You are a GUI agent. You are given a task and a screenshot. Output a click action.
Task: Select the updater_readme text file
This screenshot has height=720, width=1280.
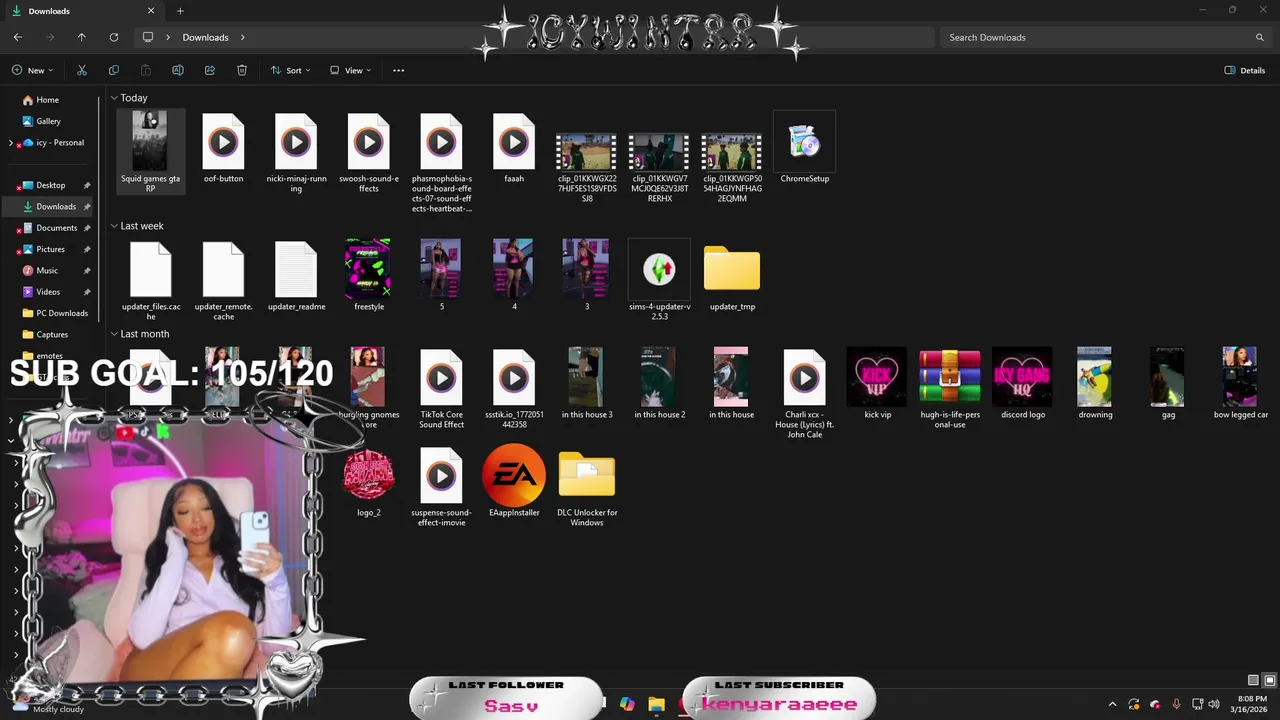click(296, 276)
